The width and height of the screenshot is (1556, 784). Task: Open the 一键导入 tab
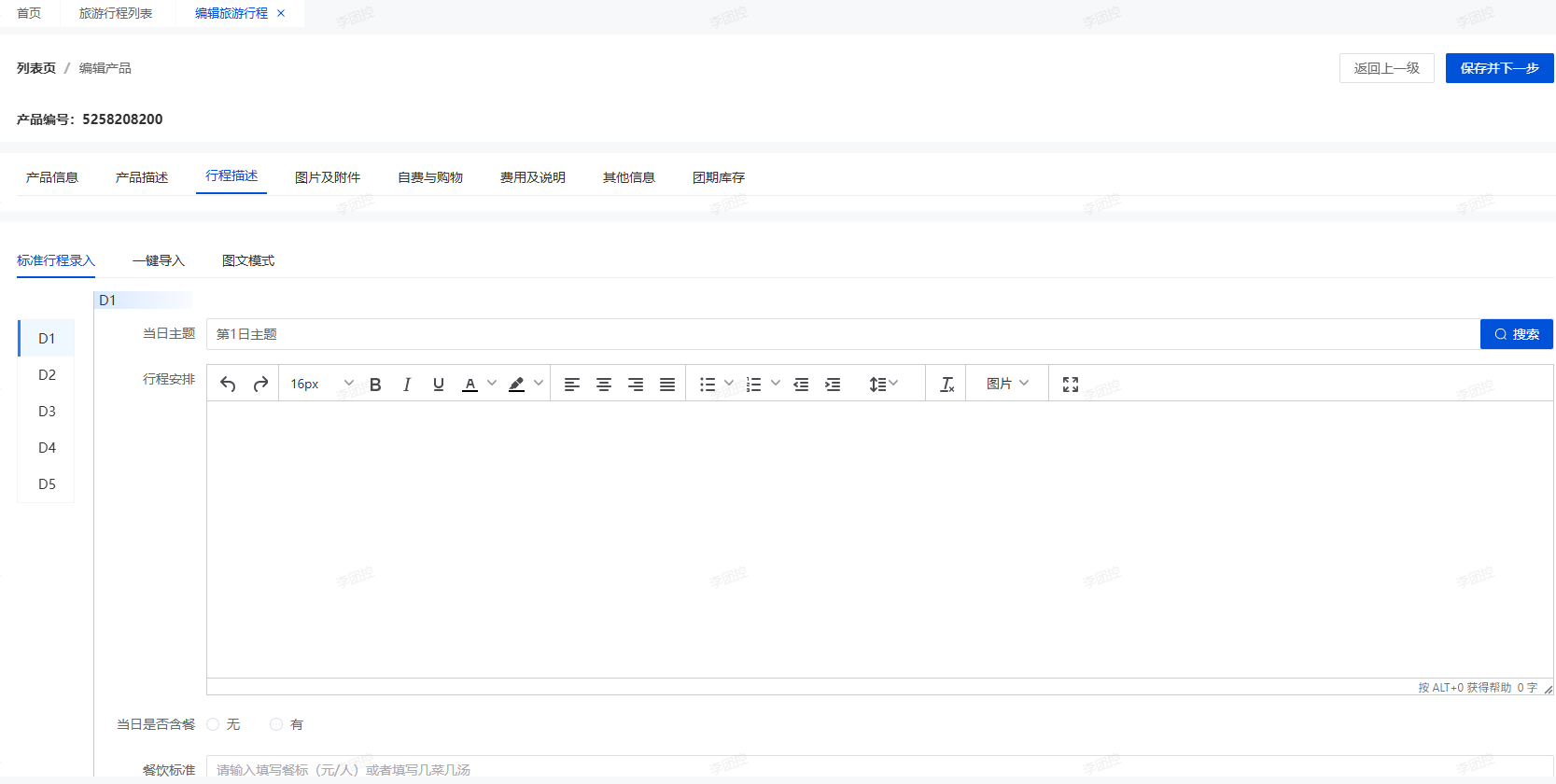pos(159,260)
